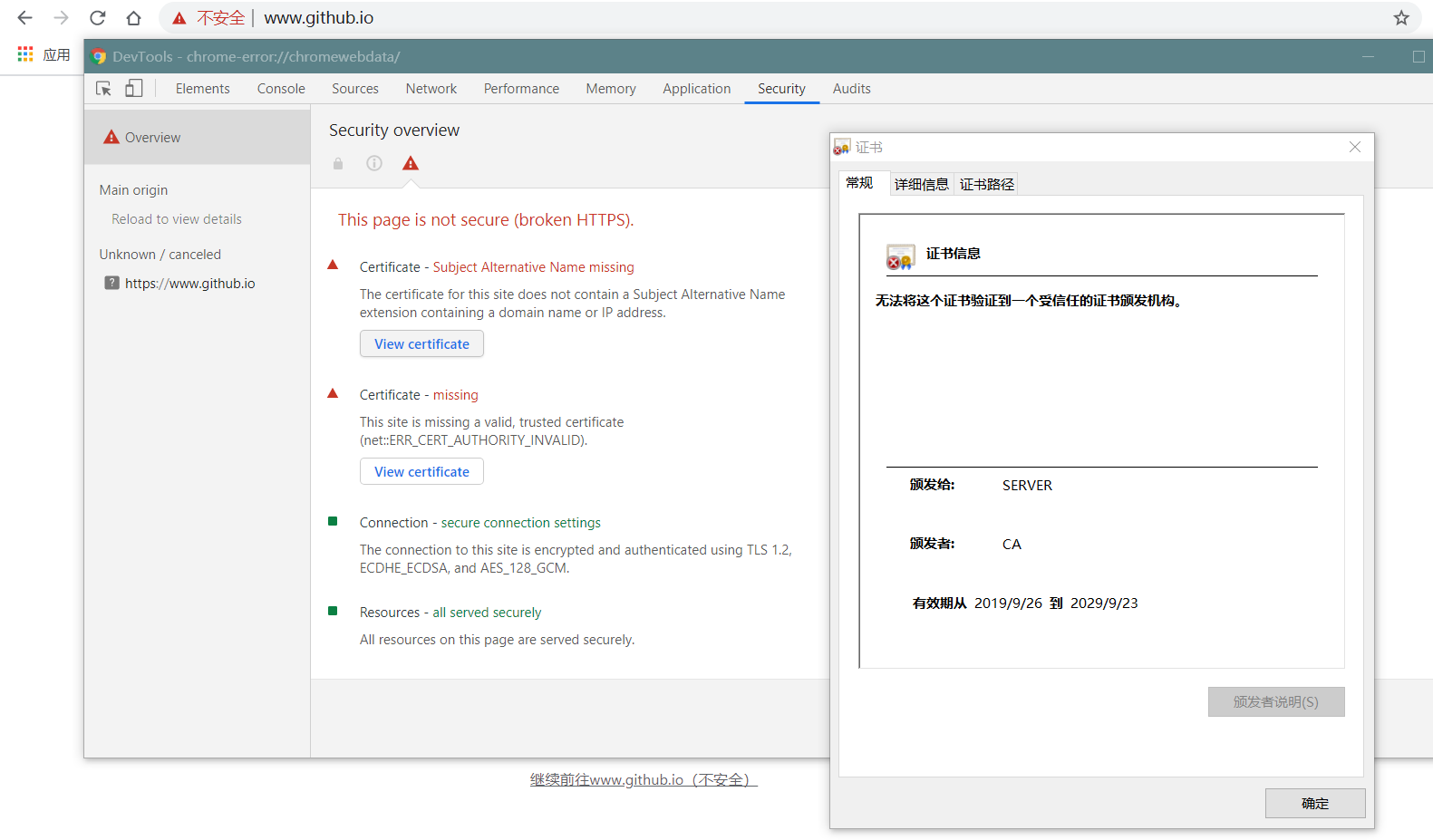Click the browser forward arrow
The image size is (1433, 840).
pos(61,18)
